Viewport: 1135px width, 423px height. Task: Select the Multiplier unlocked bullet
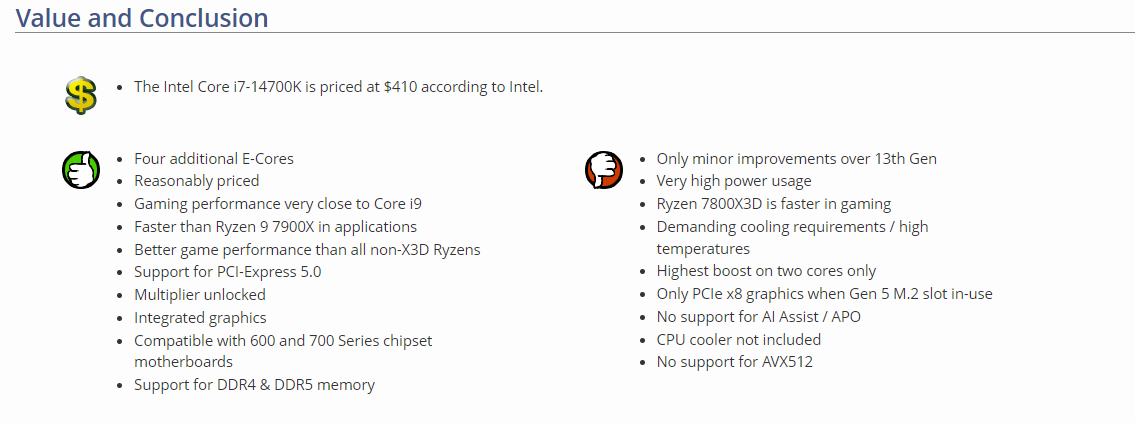pyautogui.click(x=199, y=295)
